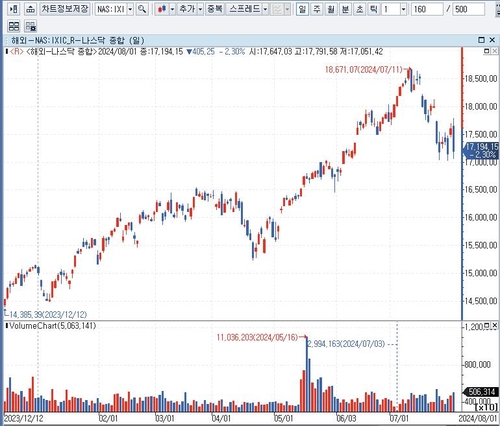Click the candlestick chart type icon
Viewport: 500px width, 426px height.
(x=162, y=9)
